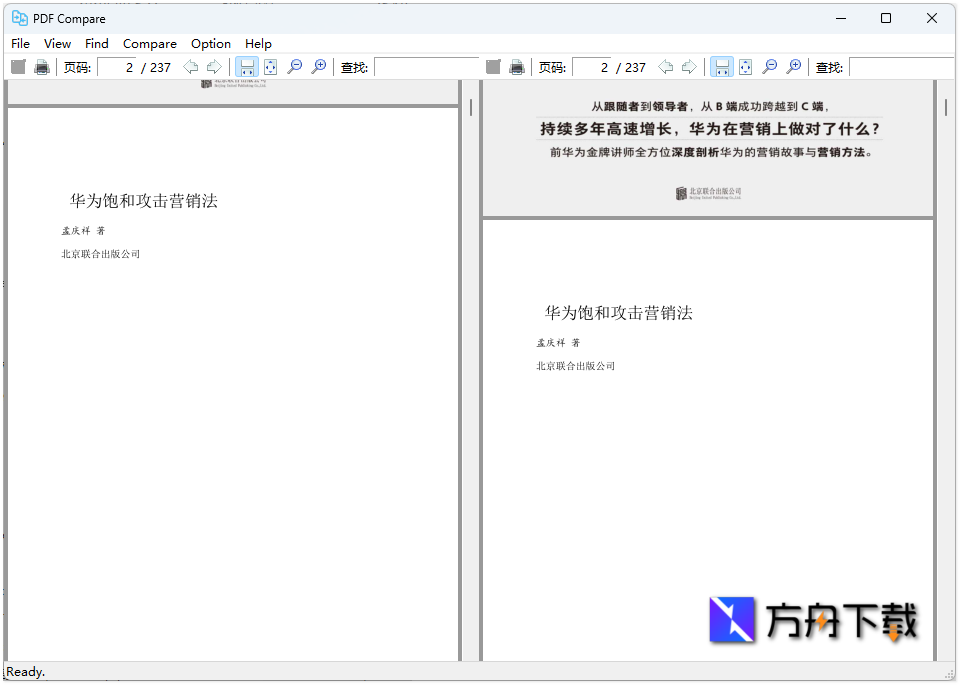
Task: Click the left pane vertical scrollbar thumb
Action: [x=471, y=108]
